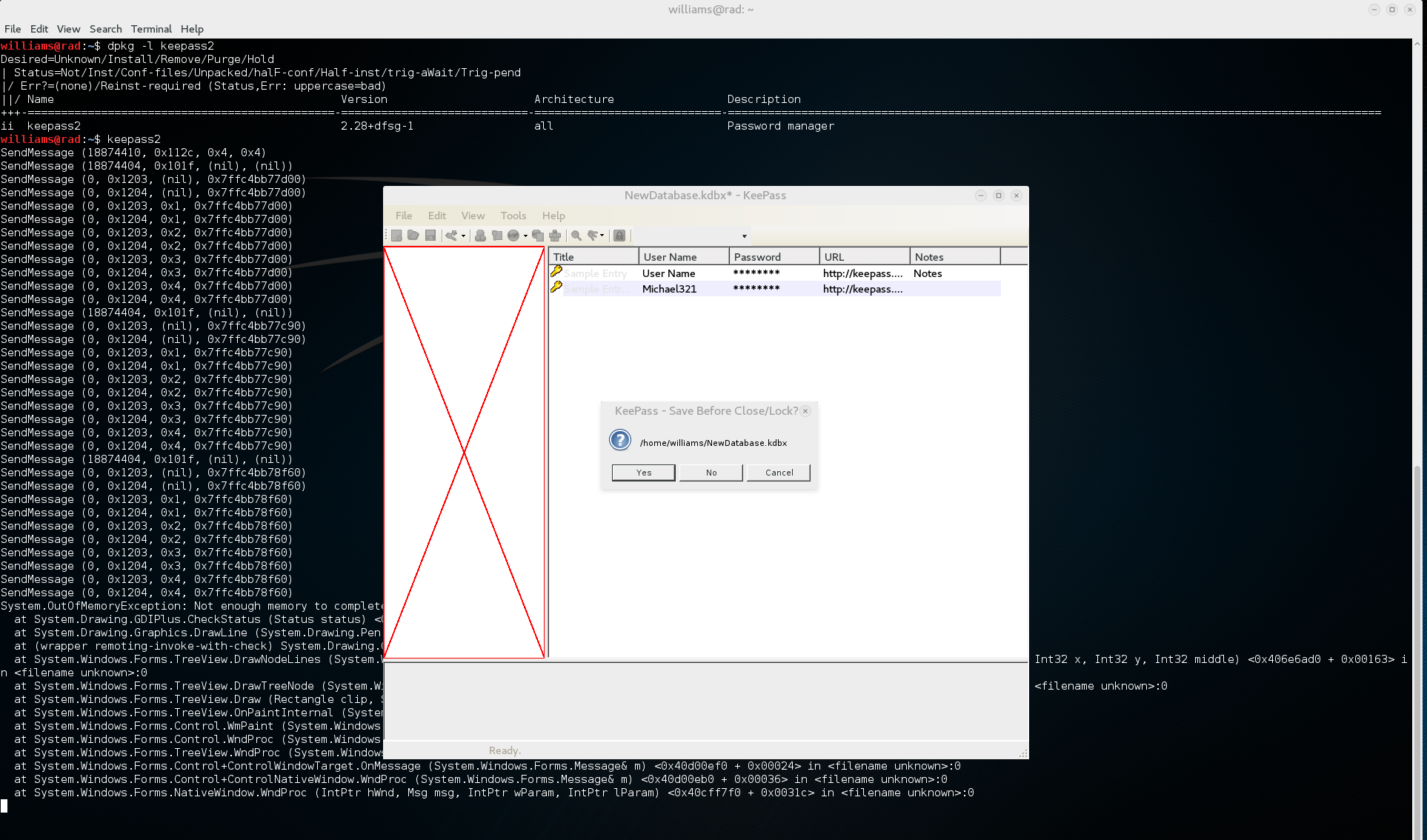Open KeePass Help menu
This screenshot has height=840, width=1427.
point(553,216)
